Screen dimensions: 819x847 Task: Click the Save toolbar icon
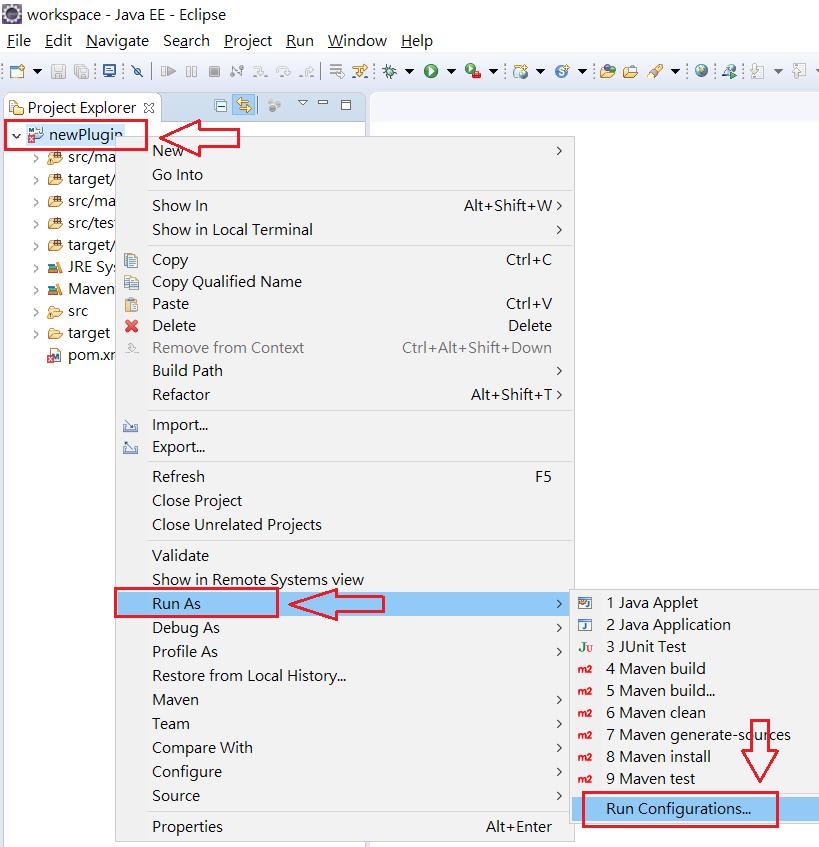pyautogui.click(x=58, y=71)
